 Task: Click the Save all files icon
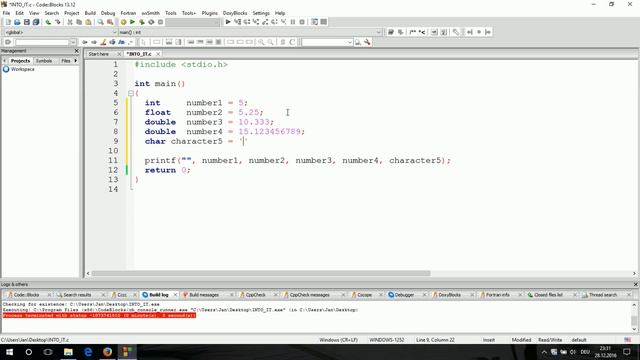(x=36, y=22)
